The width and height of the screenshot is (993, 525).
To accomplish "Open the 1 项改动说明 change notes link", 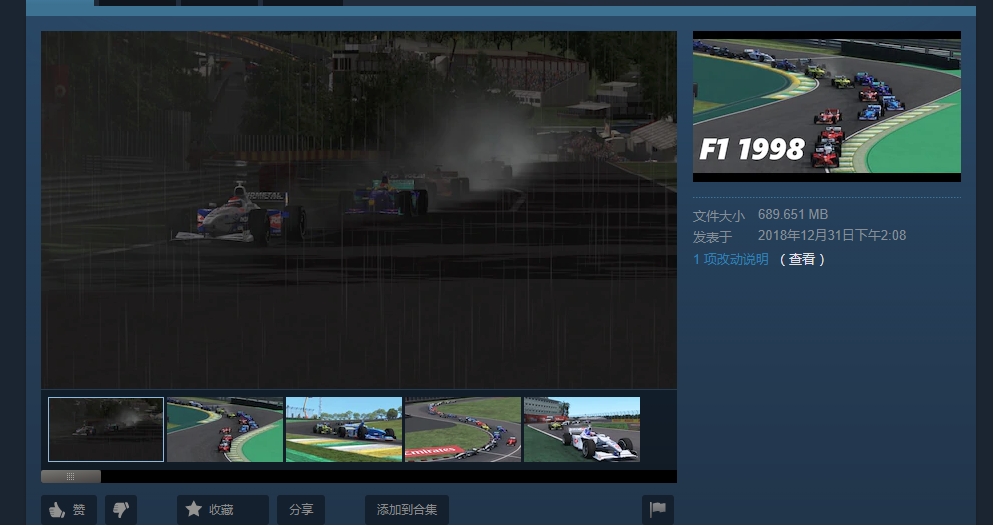I will tap(731, 259).
